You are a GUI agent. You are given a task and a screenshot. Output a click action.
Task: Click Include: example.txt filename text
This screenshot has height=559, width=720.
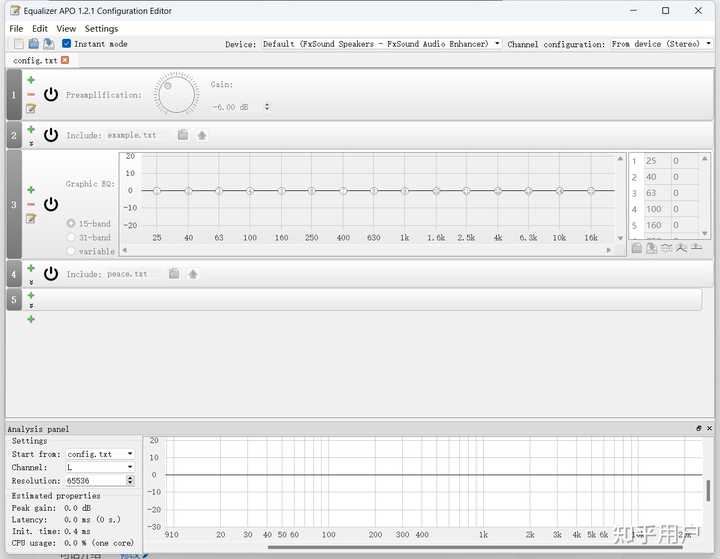pyautogui.click(x=132, y=135)
